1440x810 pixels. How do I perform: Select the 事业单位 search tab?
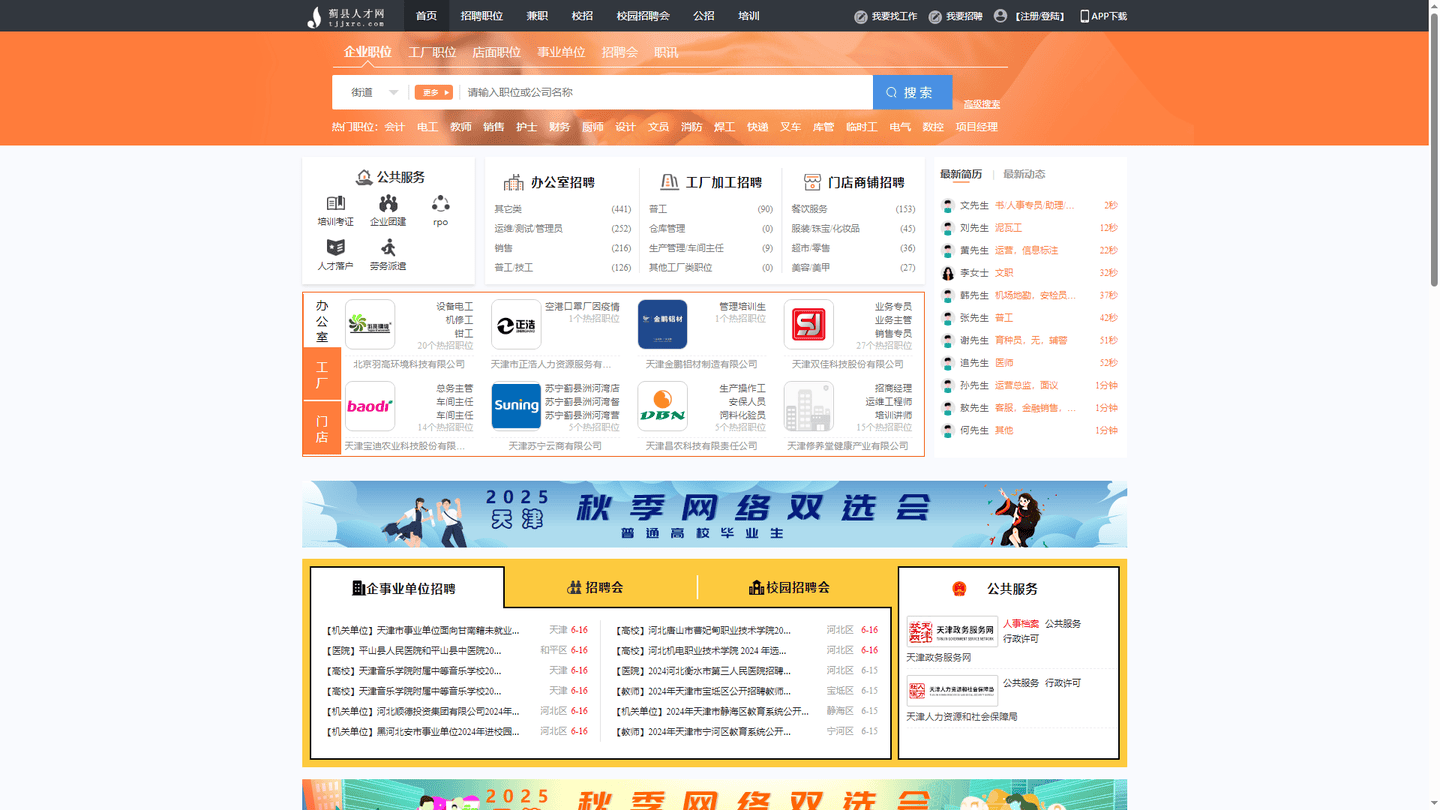tap(561, 52)
